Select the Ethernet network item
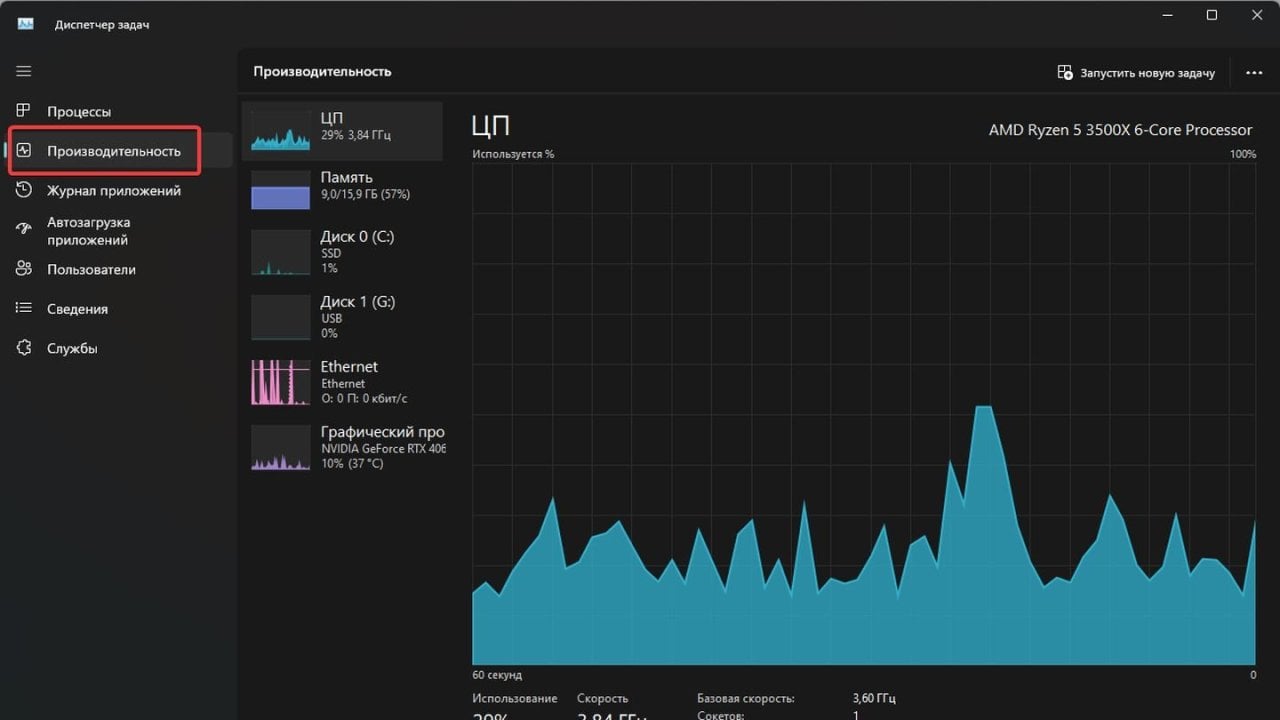 point(342,382)
